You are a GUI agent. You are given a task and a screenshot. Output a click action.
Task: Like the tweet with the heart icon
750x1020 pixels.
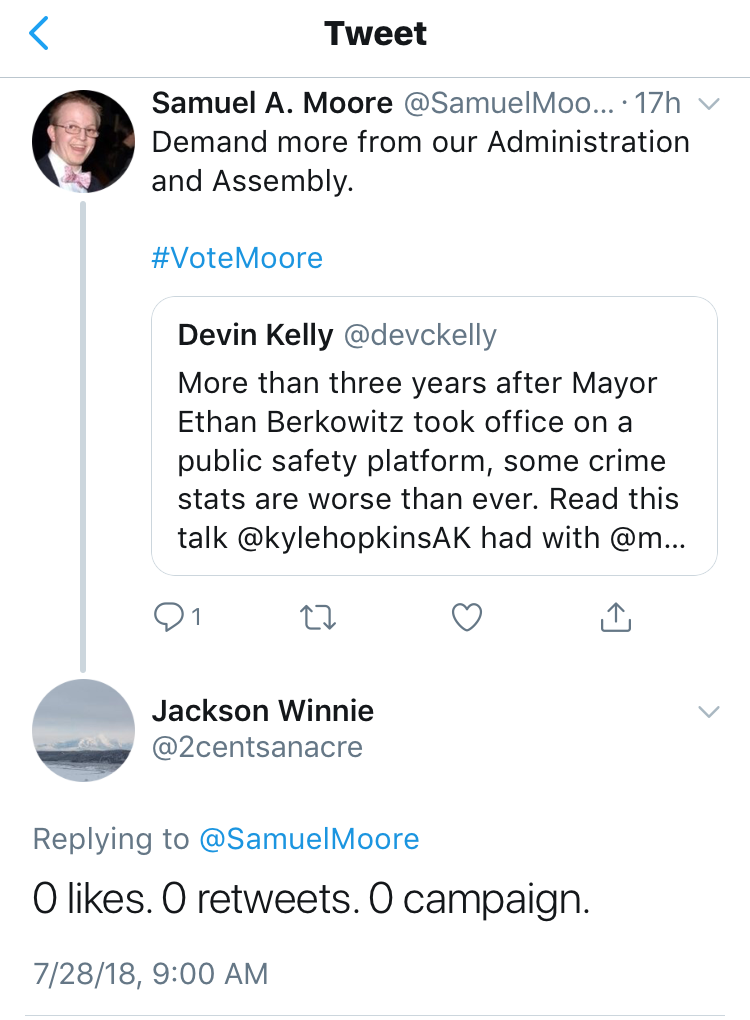click(x=466, y=617)
